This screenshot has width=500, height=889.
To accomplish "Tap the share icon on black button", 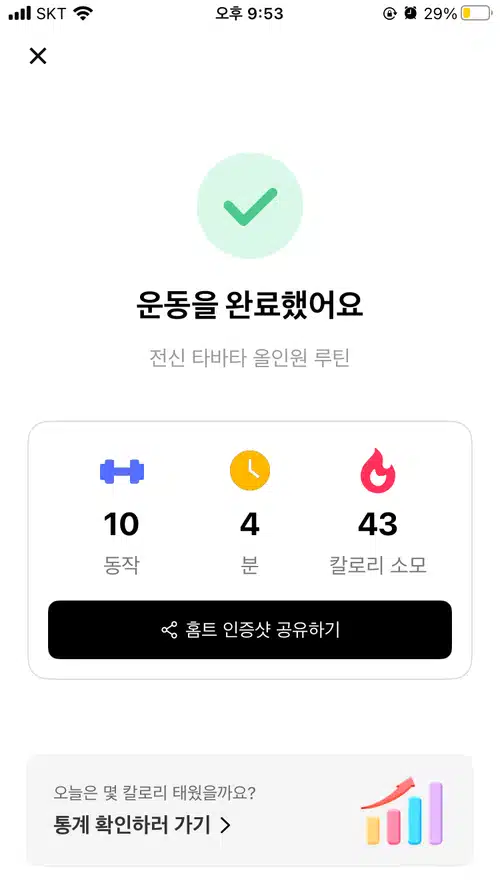I will [x=169, y=630].
